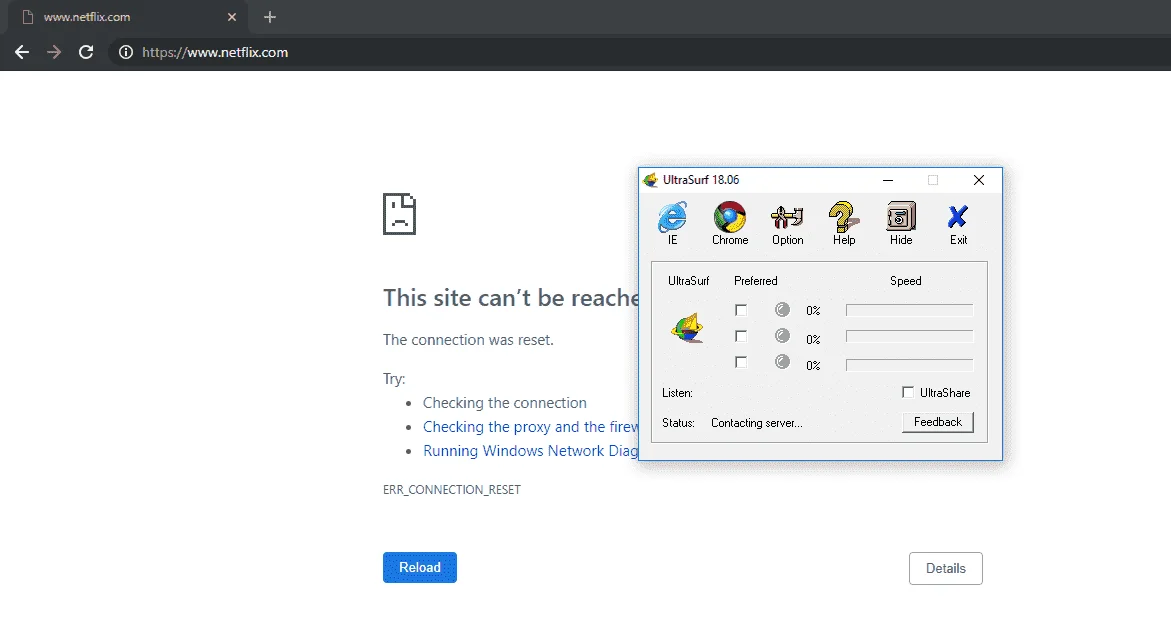Open a new browser tab with the plus icon
1171x617 pixels.
[270, 16]
